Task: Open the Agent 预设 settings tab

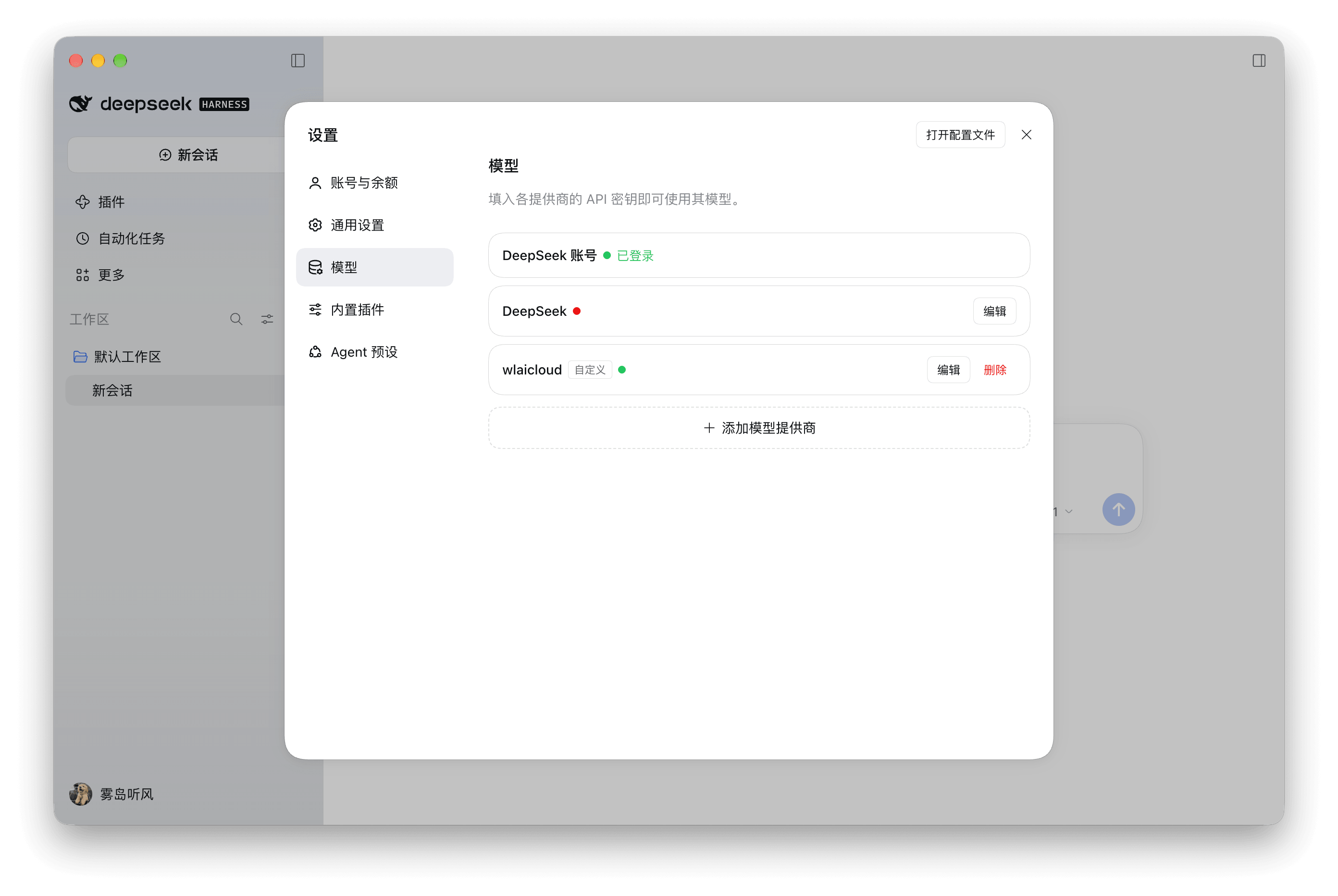Action: click(x=374, y=352)
